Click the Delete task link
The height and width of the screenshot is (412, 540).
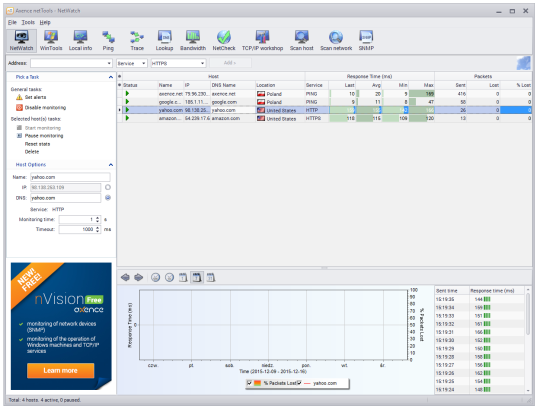(x=32, y=152)
